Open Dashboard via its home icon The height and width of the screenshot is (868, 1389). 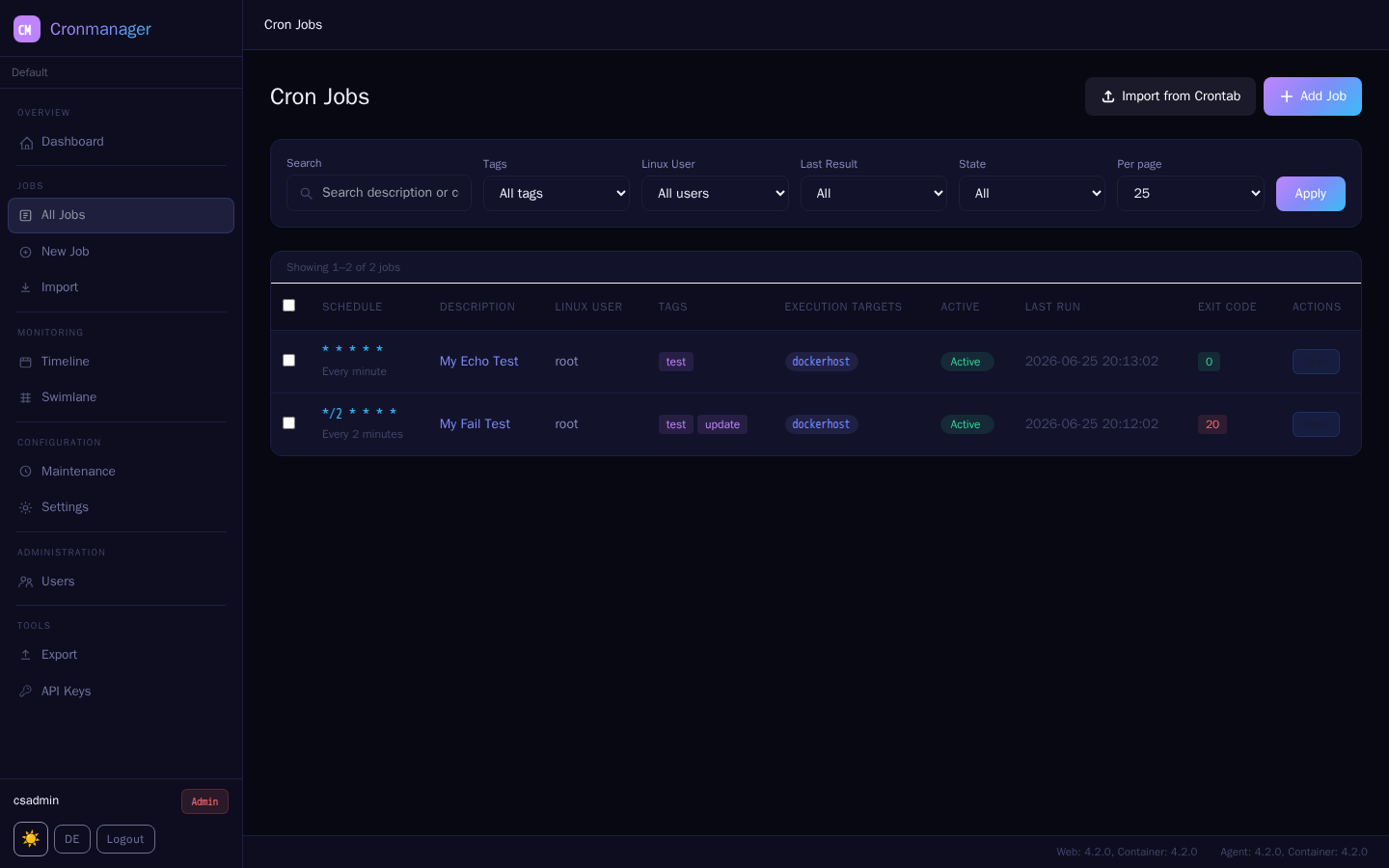coord(26,142)
